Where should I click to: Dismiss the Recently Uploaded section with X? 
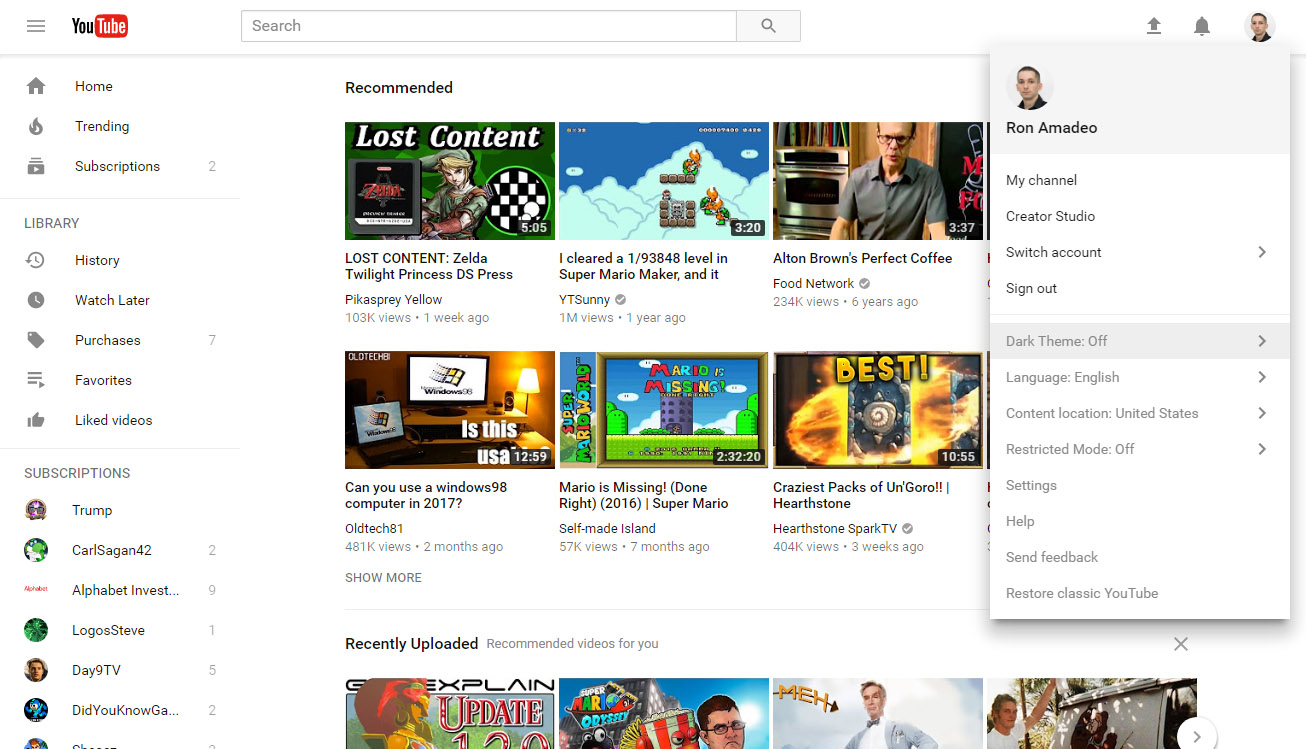(x=1181, y=644)
